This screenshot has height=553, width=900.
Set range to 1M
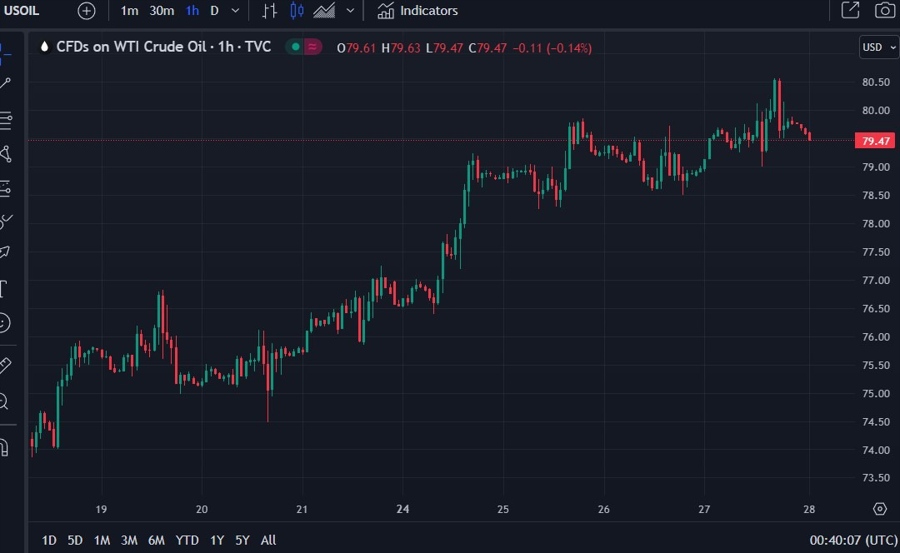point(102,540)
